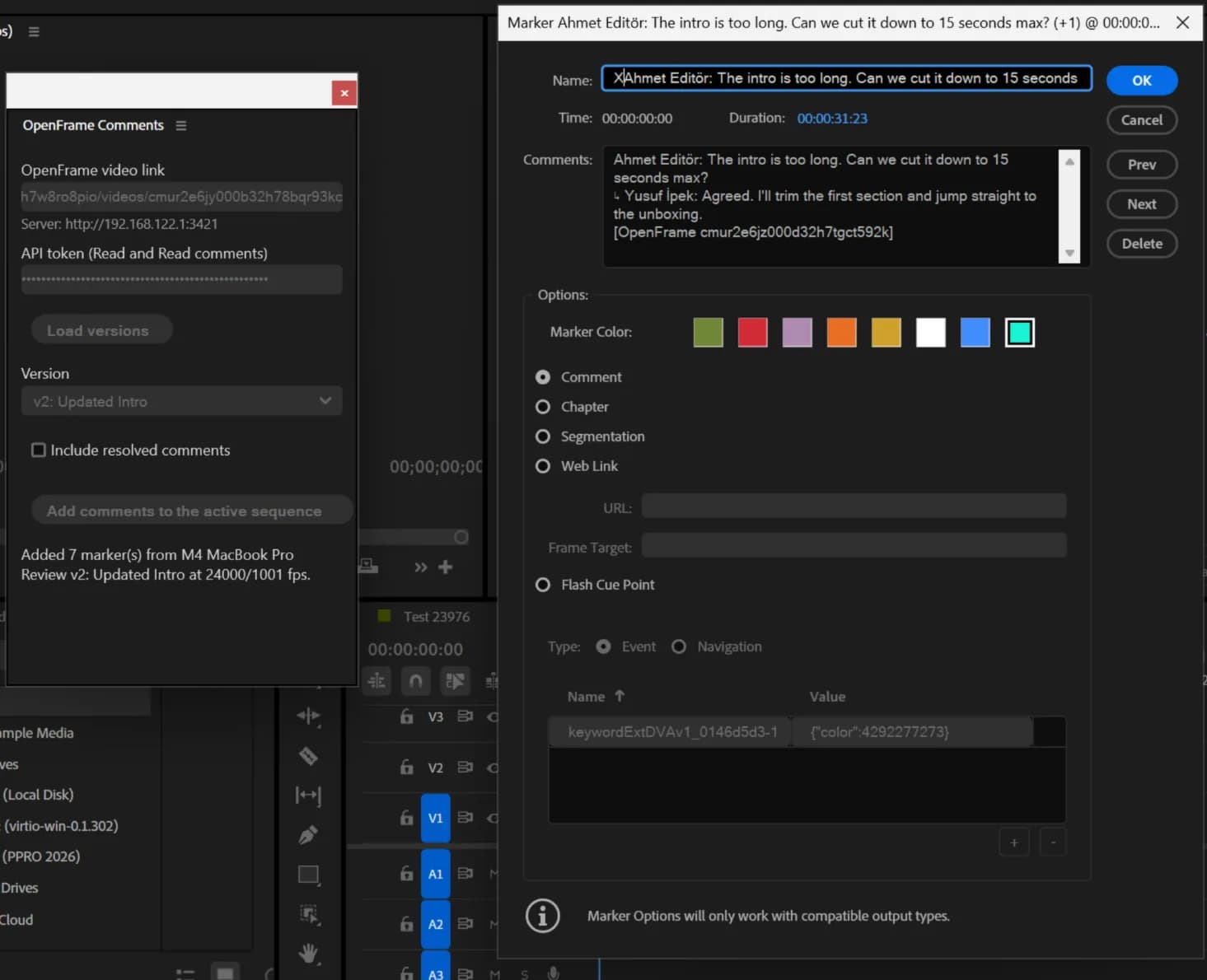The width and height of the screenshot is (1207, 980).
Task: Click the marker Duration value
Action: 832,119
